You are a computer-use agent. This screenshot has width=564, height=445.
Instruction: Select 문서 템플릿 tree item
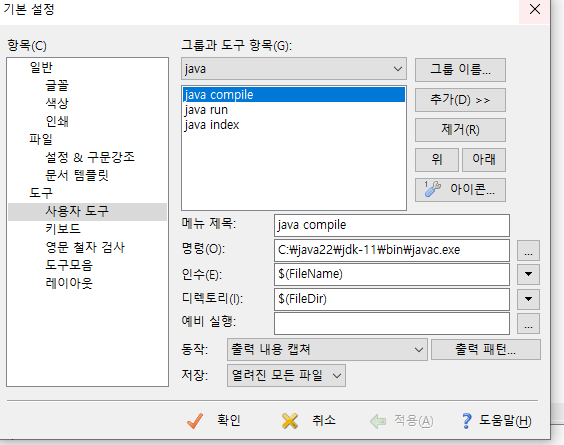tap(77, 175)
